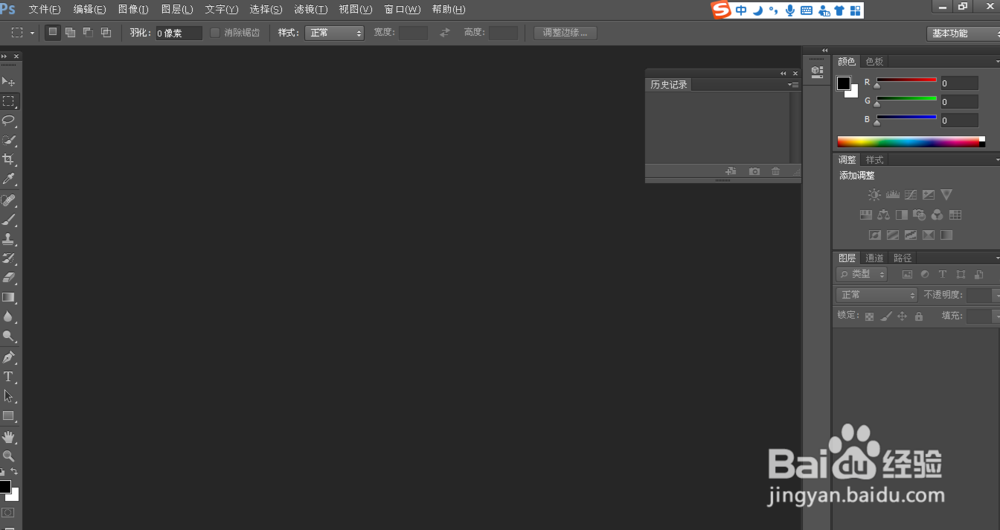Select the Blur tool

click(8, 317)
